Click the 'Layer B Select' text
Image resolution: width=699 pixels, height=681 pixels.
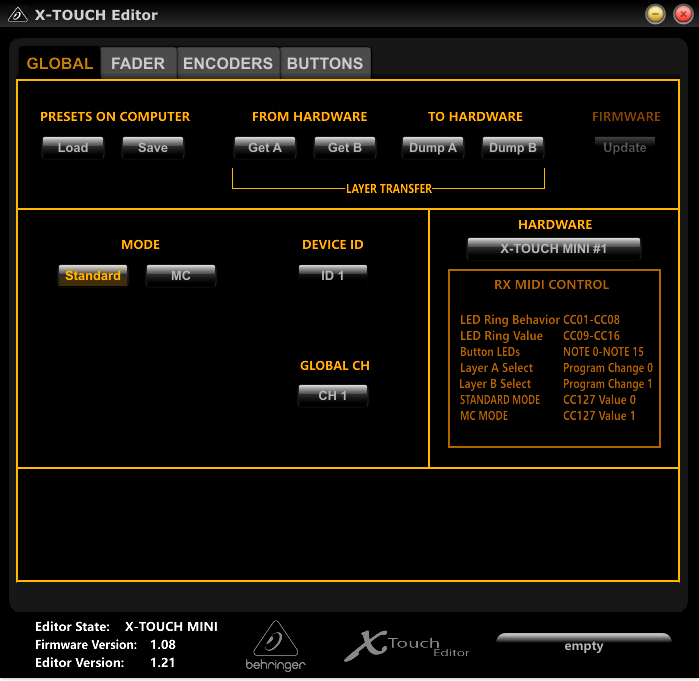(495, 384)
